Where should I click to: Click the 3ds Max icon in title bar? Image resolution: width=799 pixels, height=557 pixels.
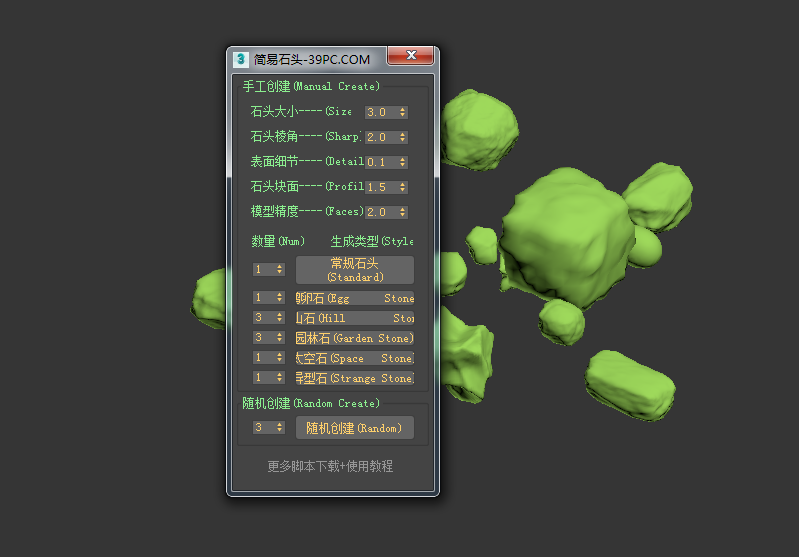241,59
